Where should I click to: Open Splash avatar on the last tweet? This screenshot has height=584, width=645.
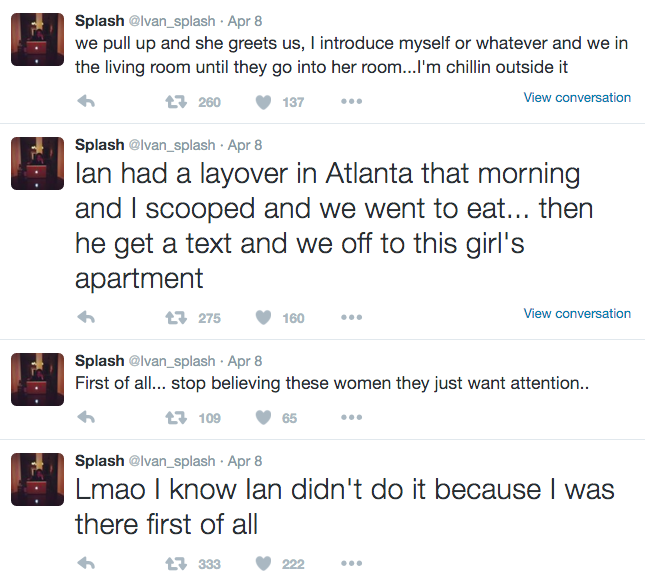click(x=37, y=480)
